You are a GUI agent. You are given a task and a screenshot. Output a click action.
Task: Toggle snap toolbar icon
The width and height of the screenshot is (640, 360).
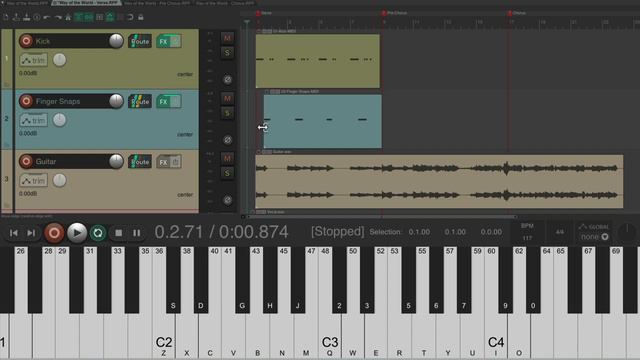pos(130,17)
